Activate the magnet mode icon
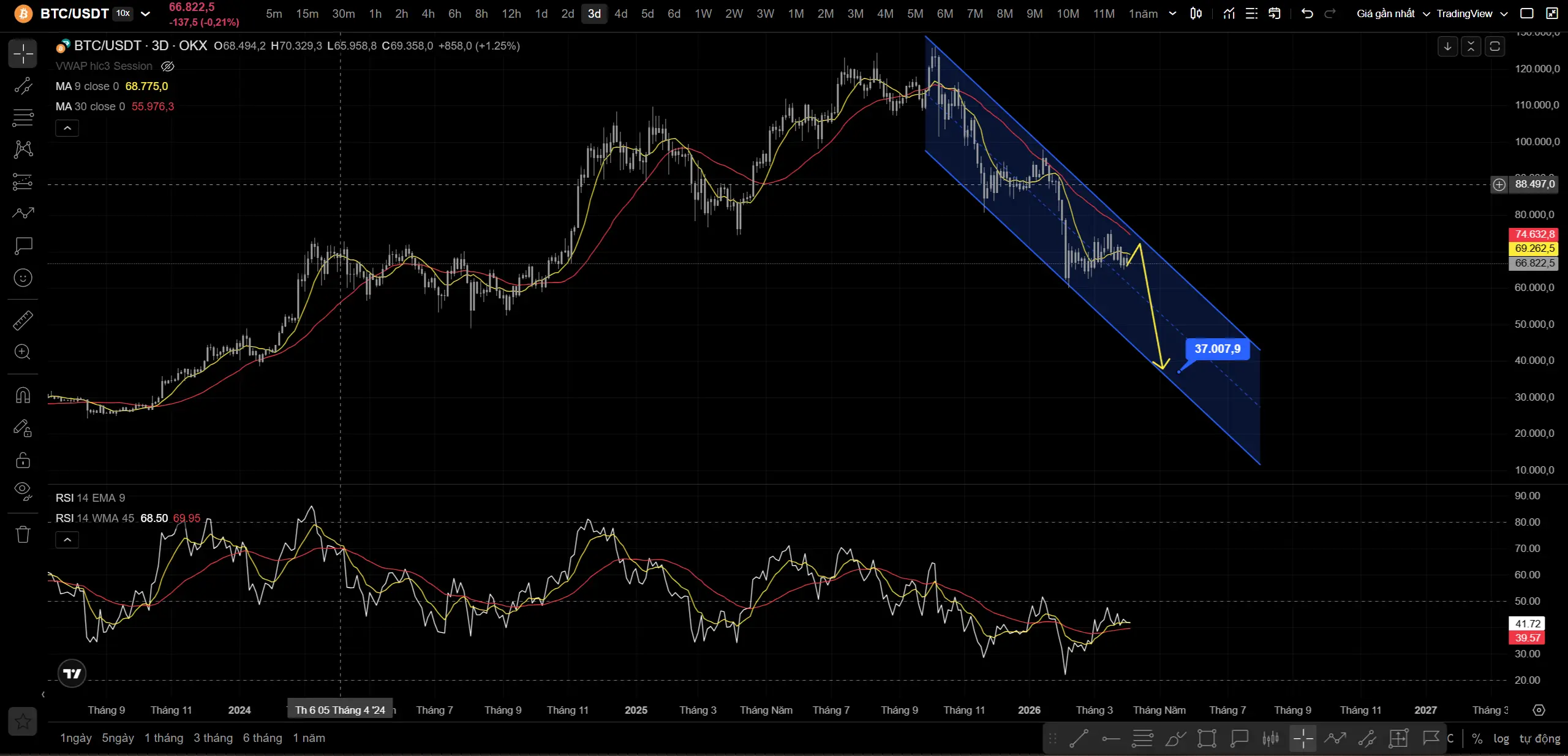The height and width of the screenshot is (756, 1568). coord(23,395)
